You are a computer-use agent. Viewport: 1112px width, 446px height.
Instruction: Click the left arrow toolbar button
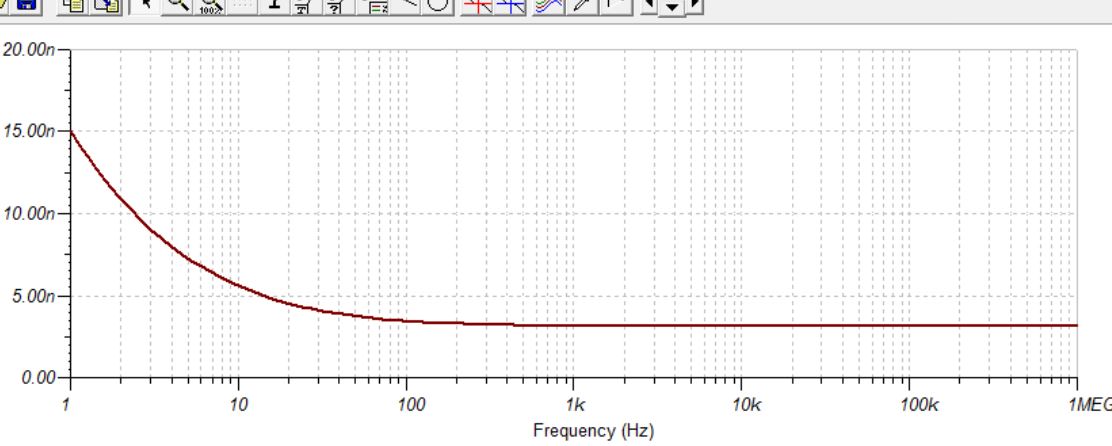[x=649, y=6]
